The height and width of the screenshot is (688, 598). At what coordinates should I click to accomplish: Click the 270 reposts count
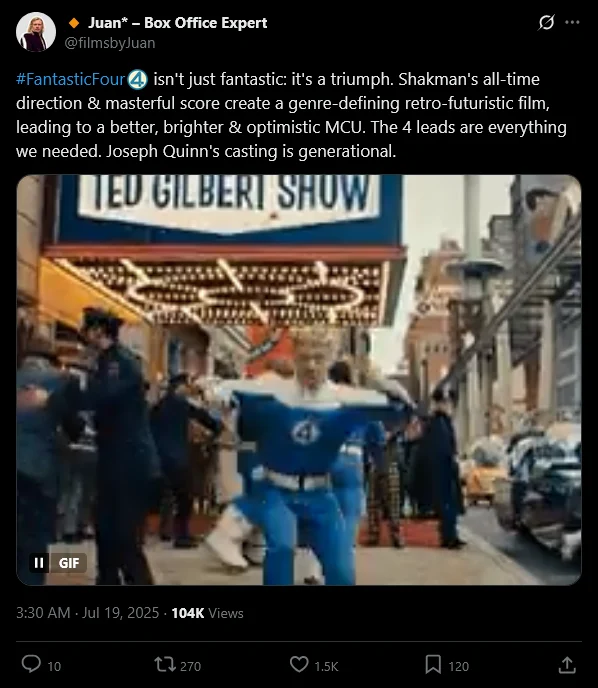pos(190,666)
